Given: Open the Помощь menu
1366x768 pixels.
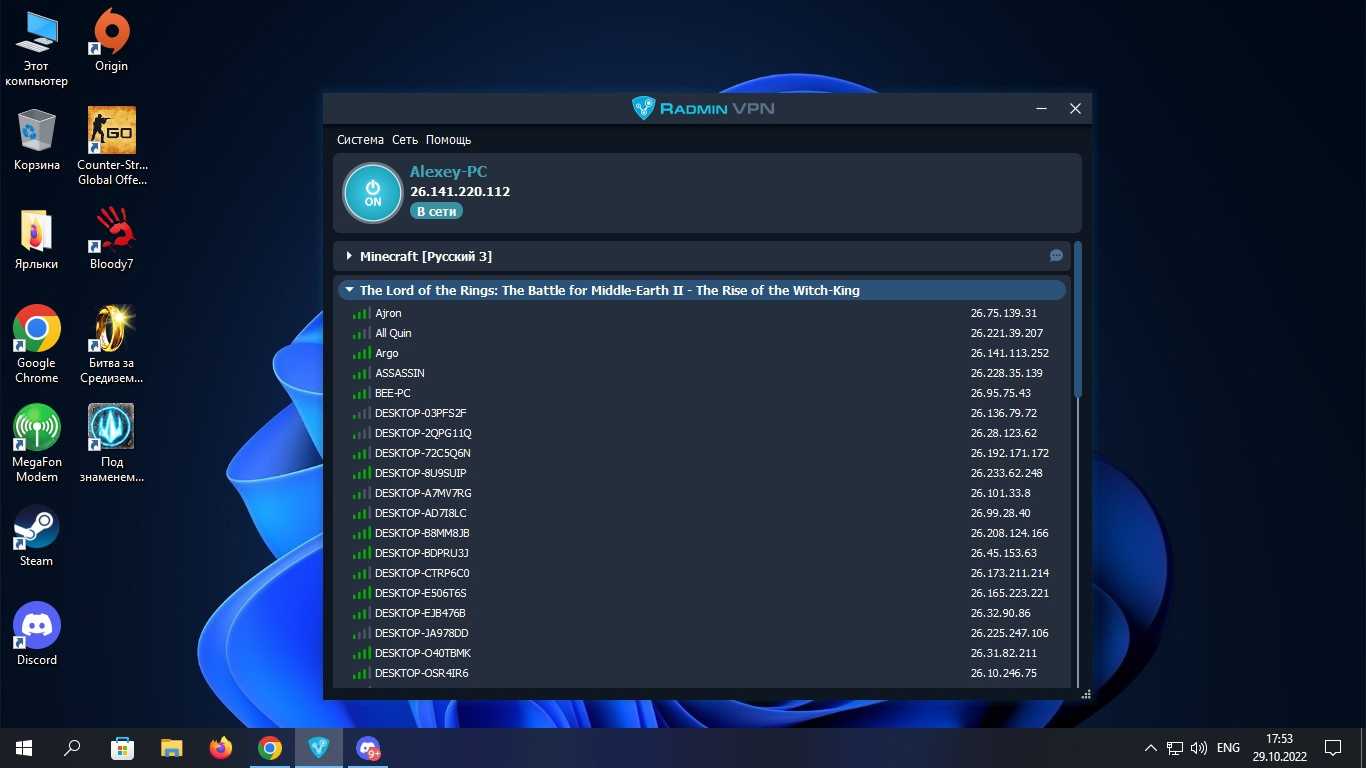Looking at the screenshot, I should coord(448,140).
